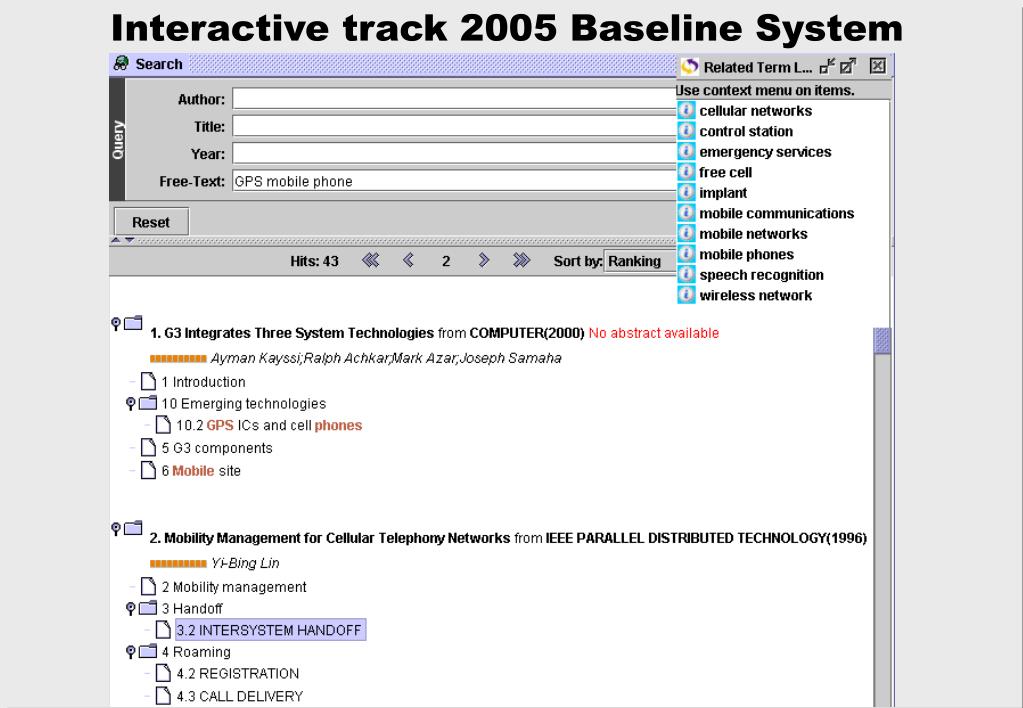Click relevance bar of Yi-Bing Lin result

[178, 563]
